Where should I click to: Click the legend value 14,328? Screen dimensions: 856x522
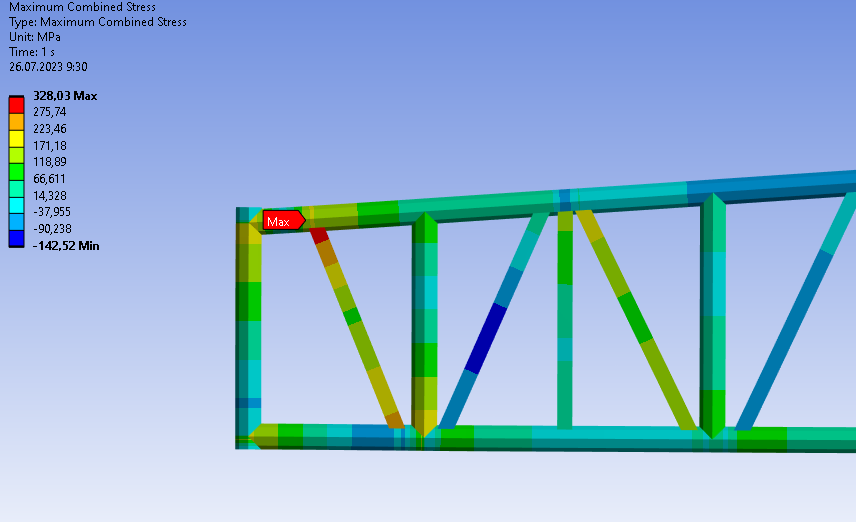click(50, 195)
